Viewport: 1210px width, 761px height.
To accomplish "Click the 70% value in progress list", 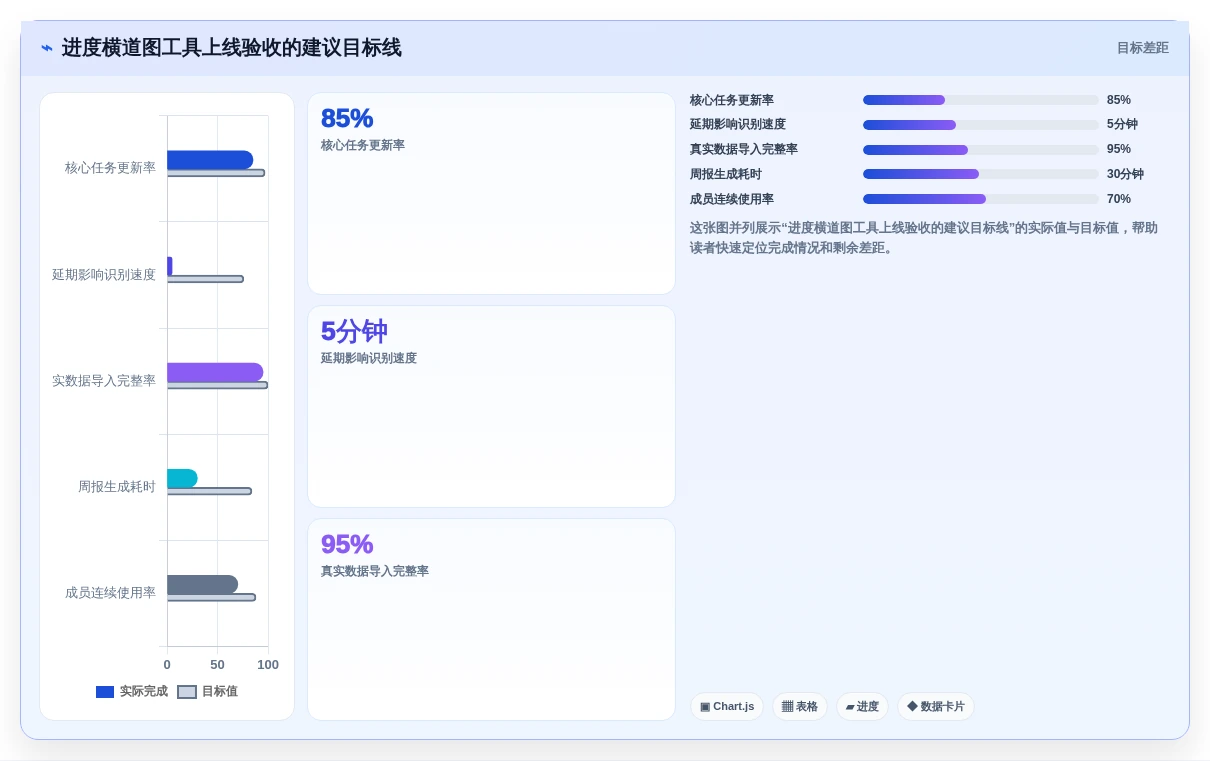I will (1119, 199).
